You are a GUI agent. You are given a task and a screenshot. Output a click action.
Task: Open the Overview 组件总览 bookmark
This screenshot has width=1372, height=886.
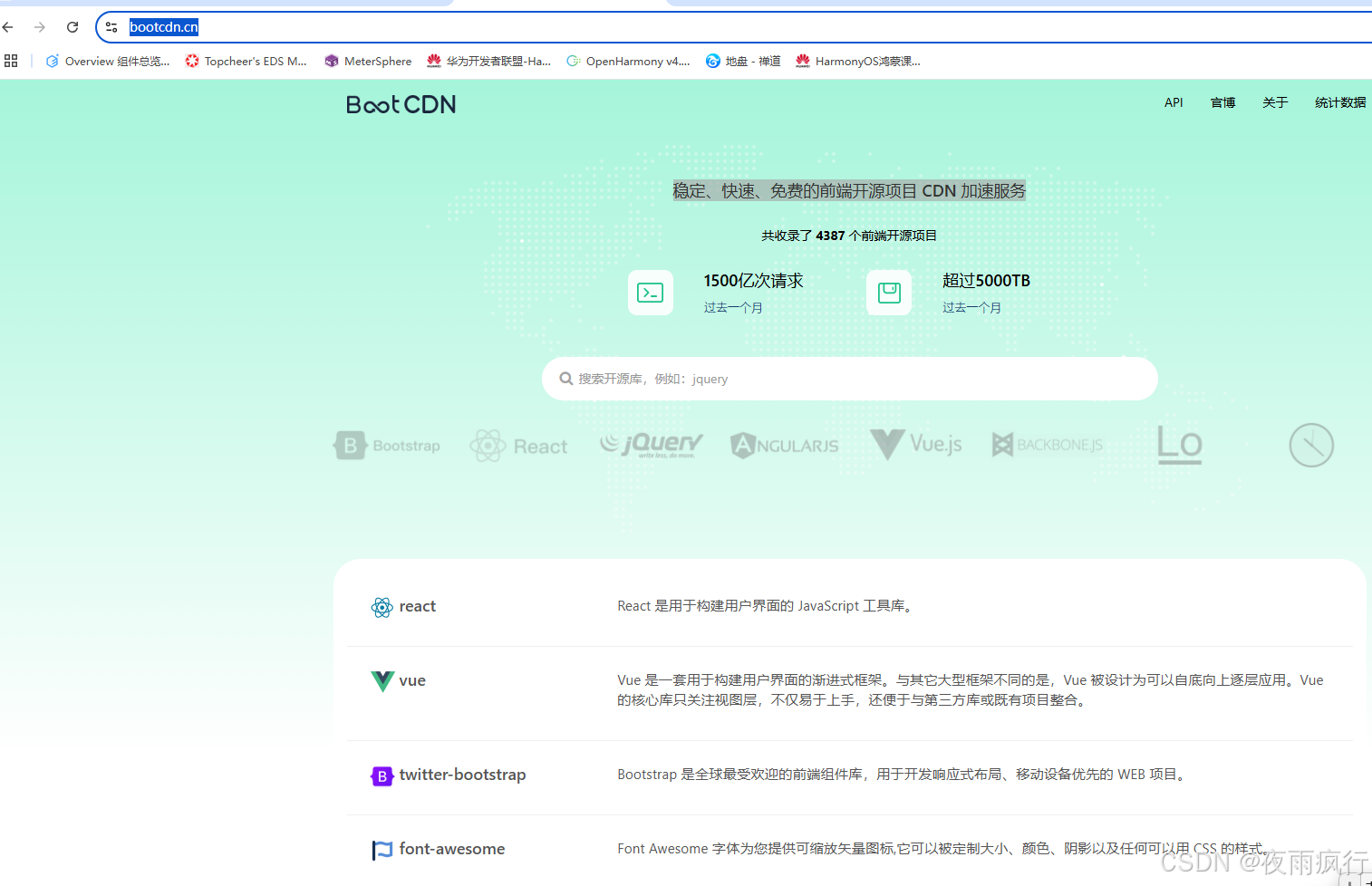(108, 61)
